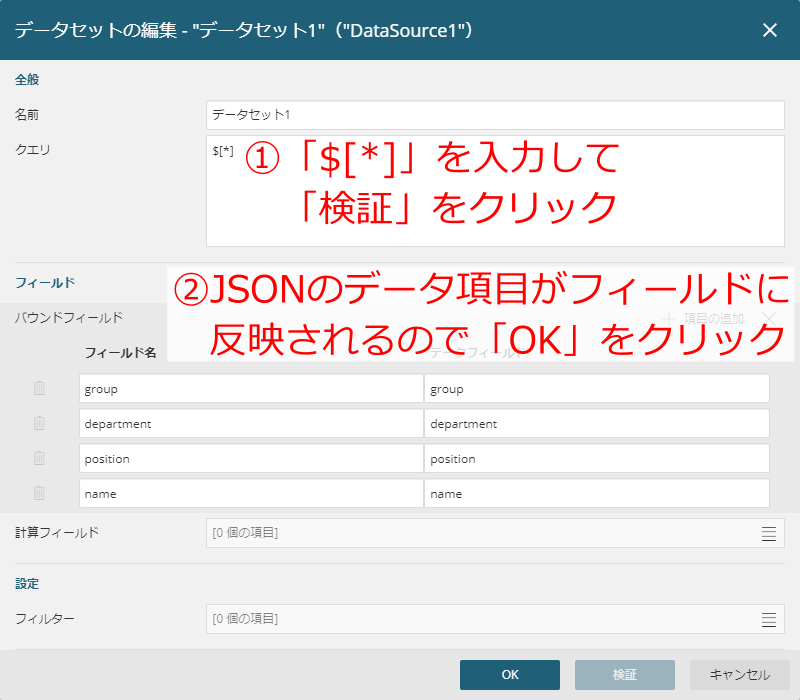Delete the group field row
The image size is (800, 700).
pos(39,388)
